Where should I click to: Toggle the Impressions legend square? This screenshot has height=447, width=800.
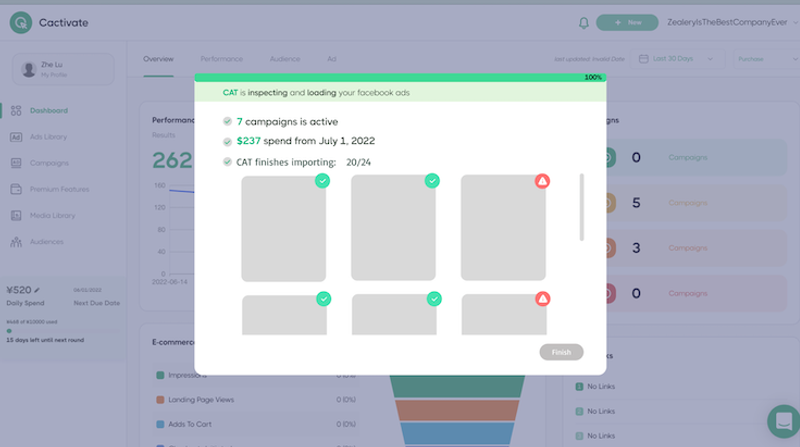[x=160, y=375]
